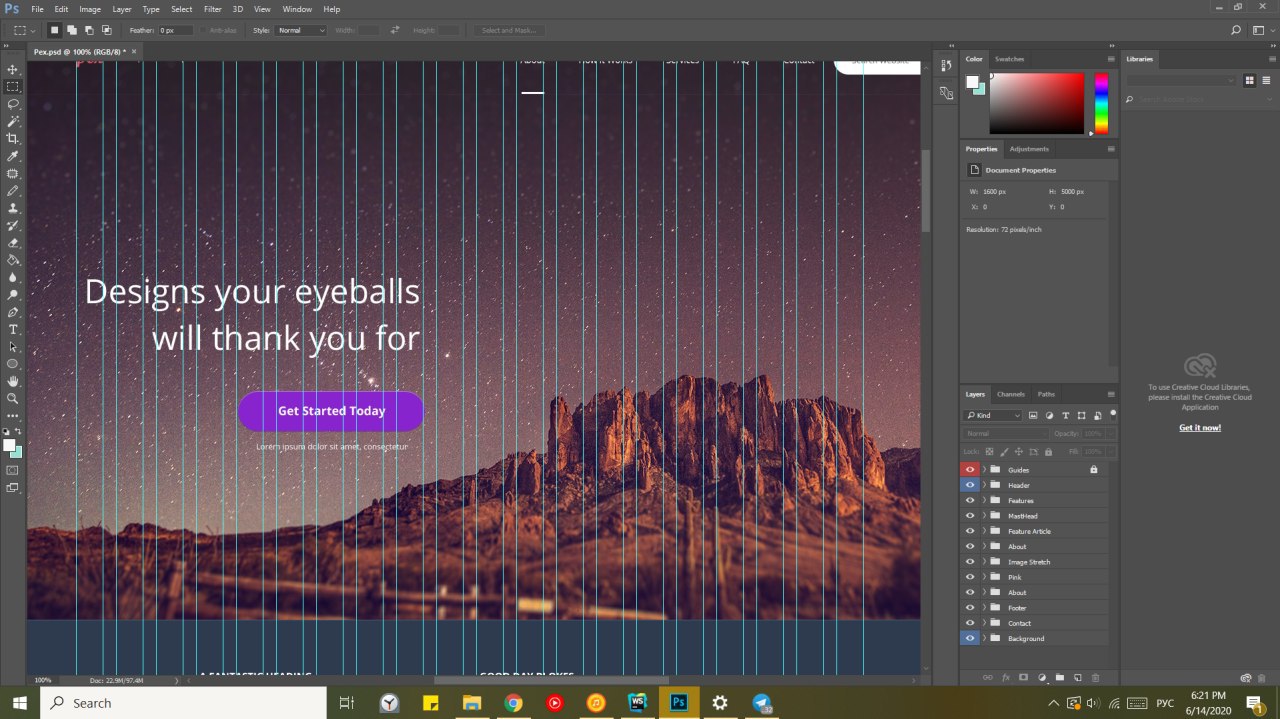The image size is (1280, 719).
Task: Expand the Footer layer group
Action: [984, 608]
